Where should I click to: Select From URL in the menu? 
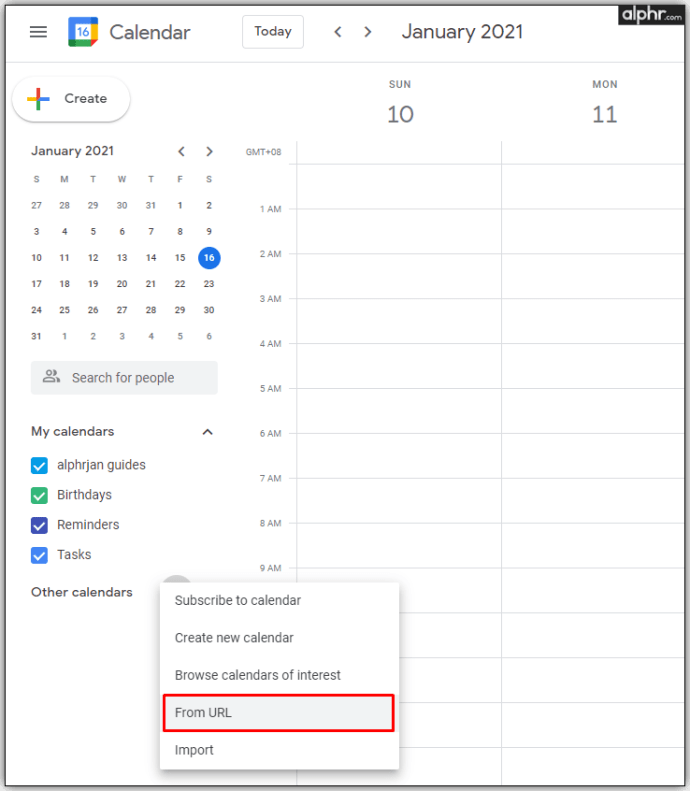coord(279,712)
